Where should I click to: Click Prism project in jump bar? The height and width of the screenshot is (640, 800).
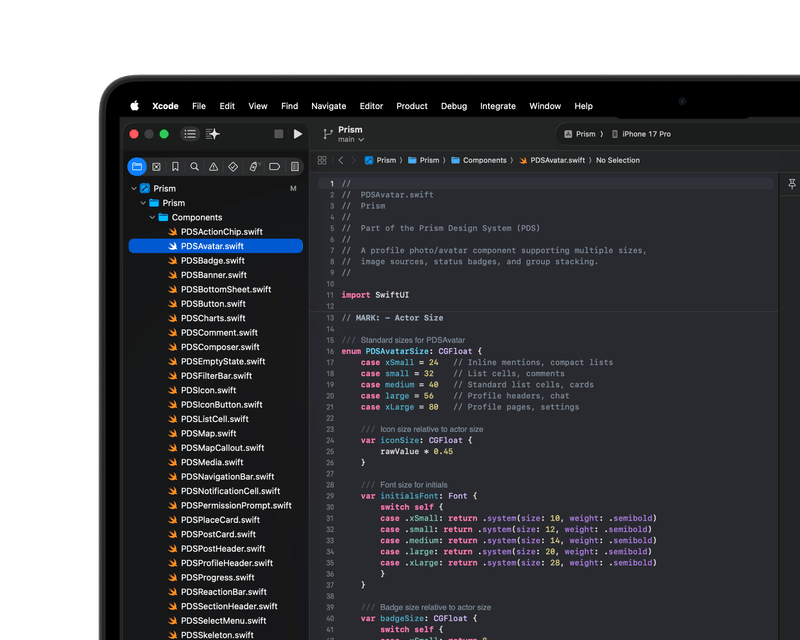coord(381,160)
